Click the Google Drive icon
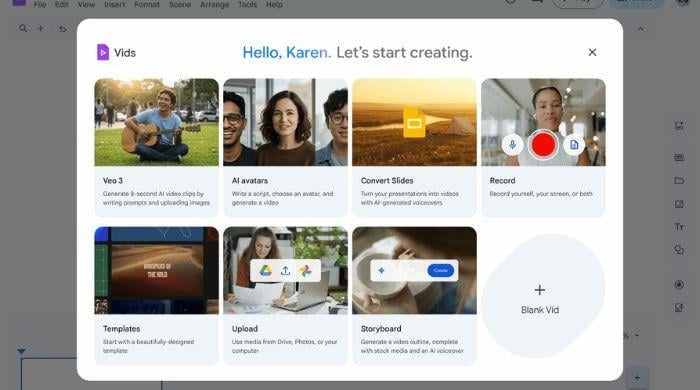Screen dimensions: 700x390 click(x=266, y=270)
